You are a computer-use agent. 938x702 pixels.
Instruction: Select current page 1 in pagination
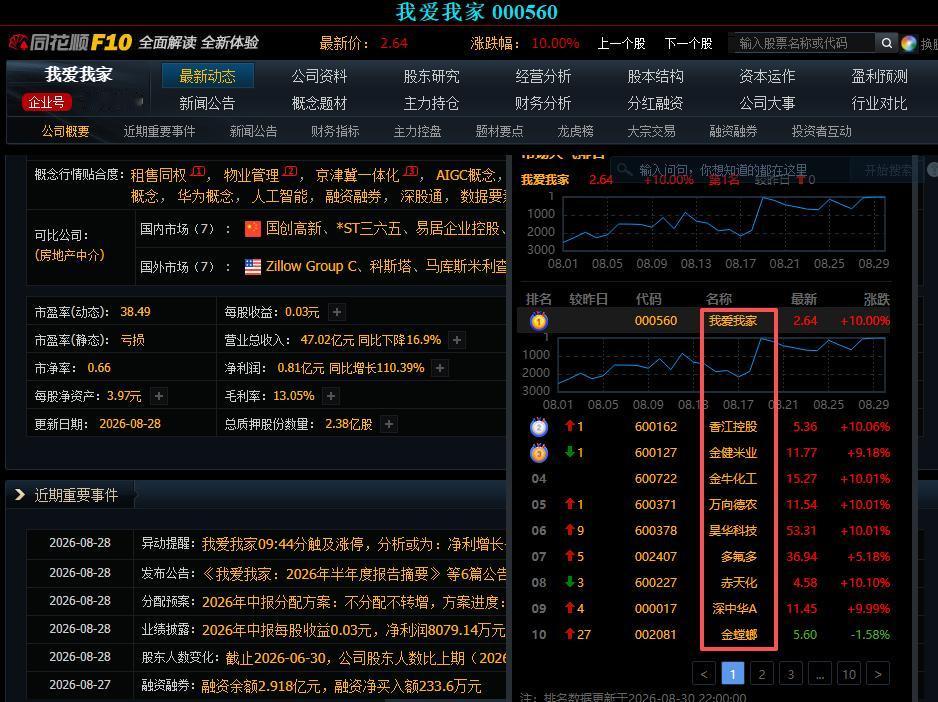click(x=733, y=674)
